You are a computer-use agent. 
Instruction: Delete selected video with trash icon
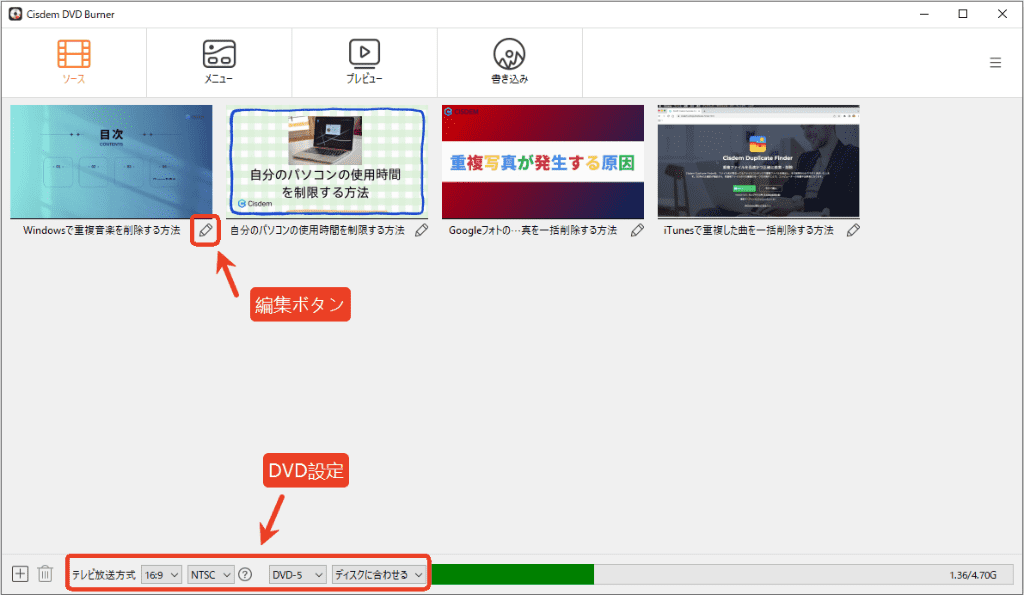(x=45, y=574)
